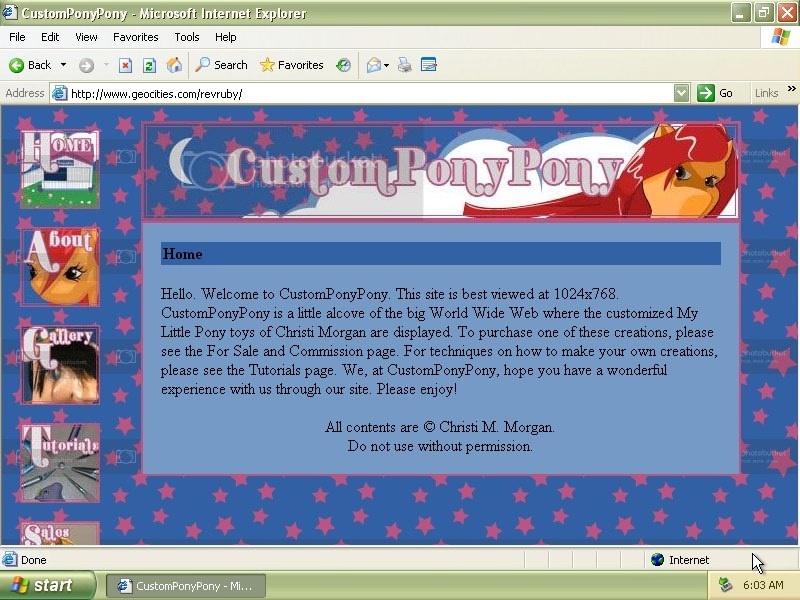Expand the Links toolbar chevron
The height and width of the screenshot is (600, 800).
(791, 89)
